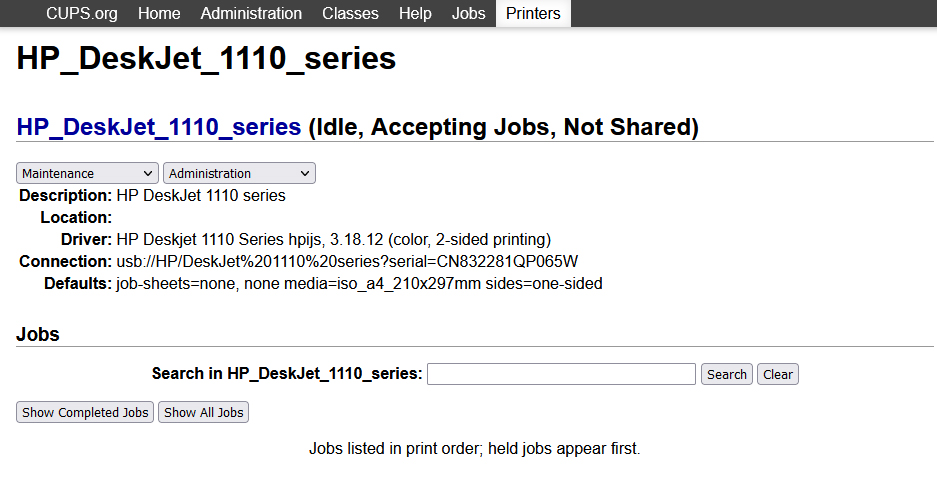Expand the Administration dropdown below printer name
Viewport: 937px width, 504px height.
click(239, 173)
